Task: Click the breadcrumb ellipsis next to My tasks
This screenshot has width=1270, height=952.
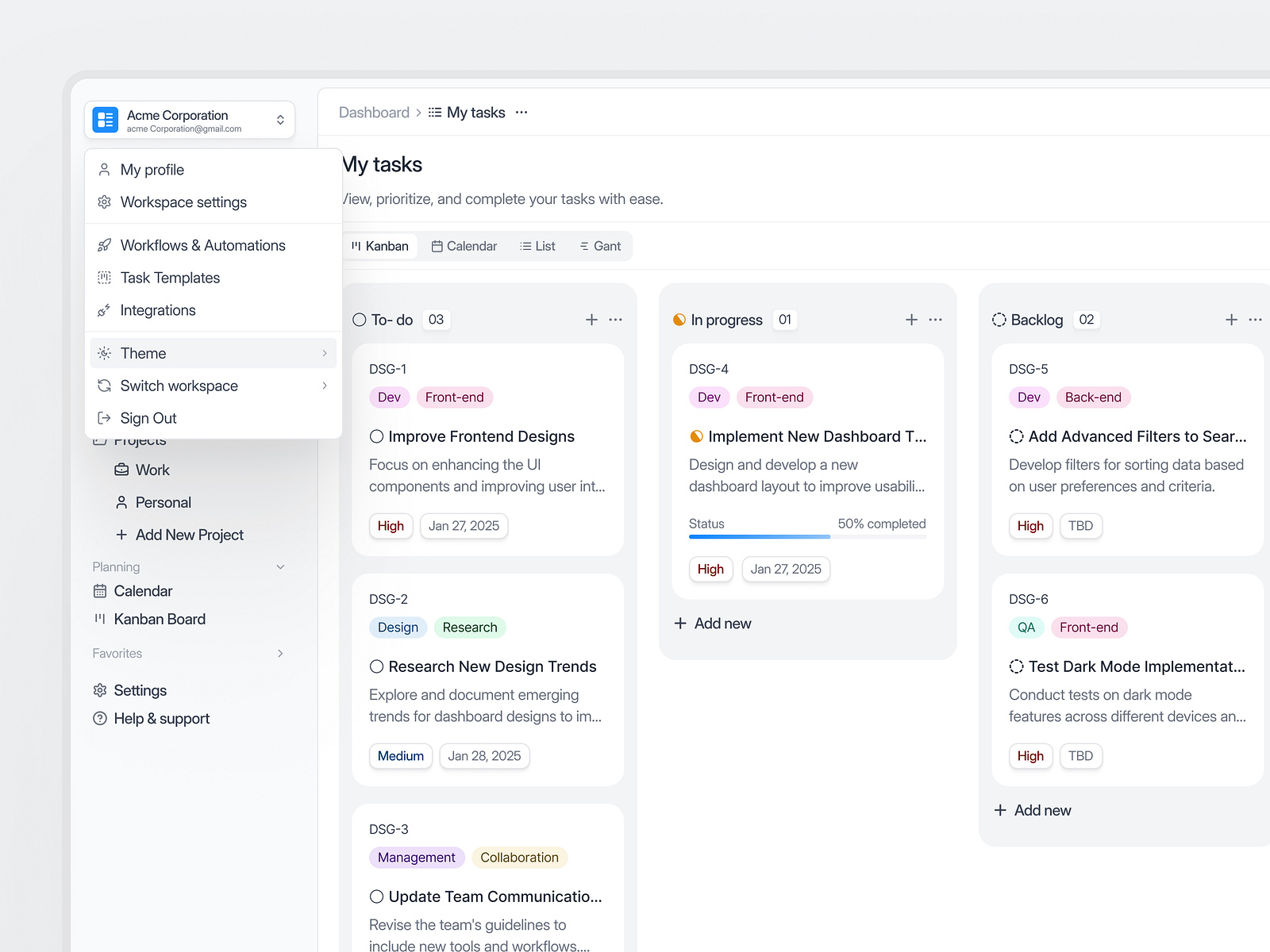Action: tap(521, 112)
